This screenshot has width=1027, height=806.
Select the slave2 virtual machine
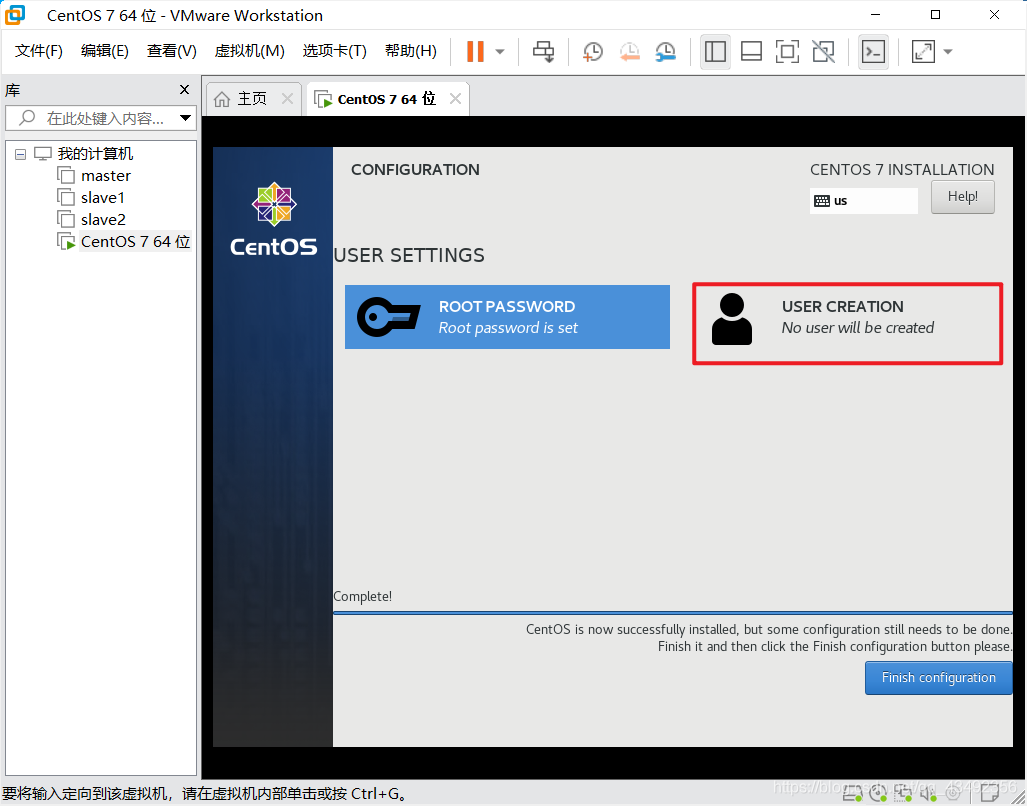point(103,219)
